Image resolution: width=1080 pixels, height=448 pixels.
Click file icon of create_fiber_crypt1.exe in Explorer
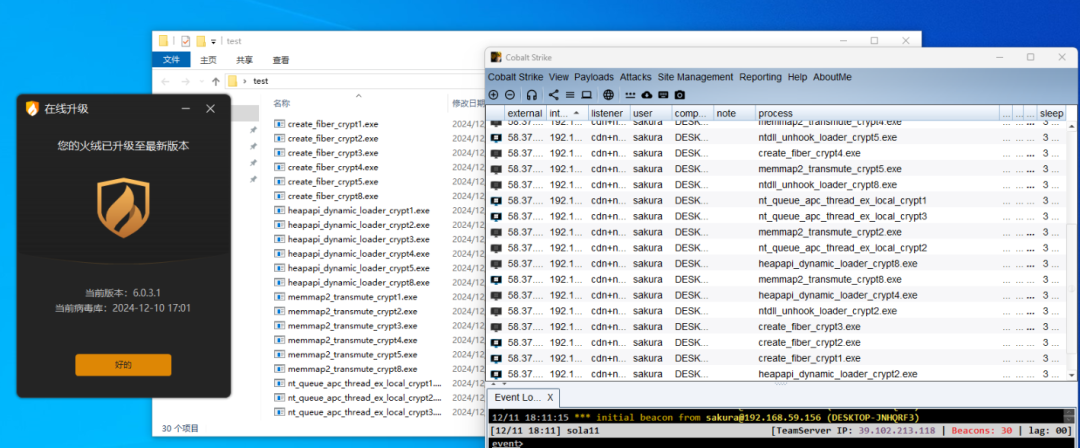[279, 124]
